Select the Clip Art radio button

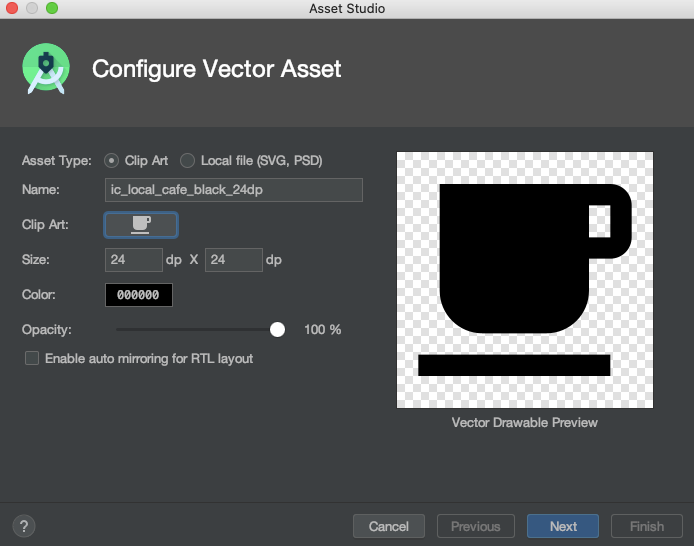coord(111,160)
